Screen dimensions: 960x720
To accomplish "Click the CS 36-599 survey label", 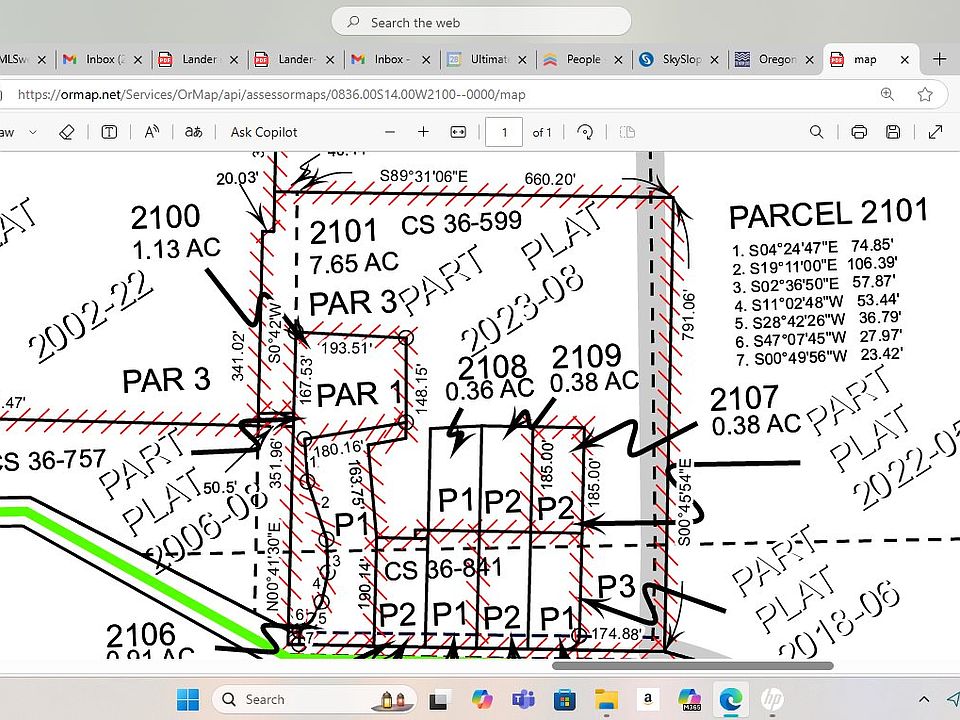I will click(461, 223).
